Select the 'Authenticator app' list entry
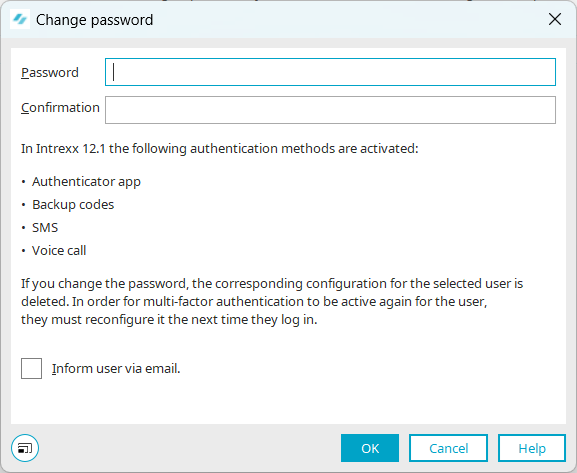577x473 pixels. click(86, 181)
